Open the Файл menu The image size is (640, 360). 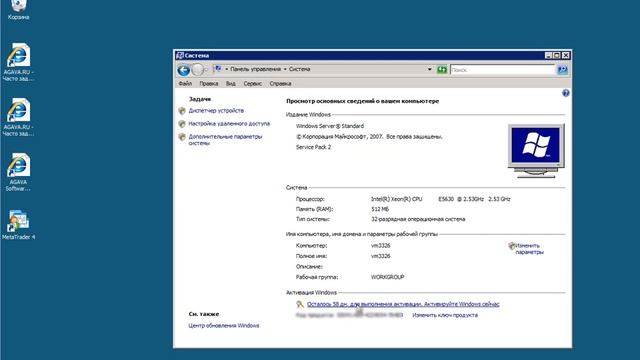click(x=185, y=83)
